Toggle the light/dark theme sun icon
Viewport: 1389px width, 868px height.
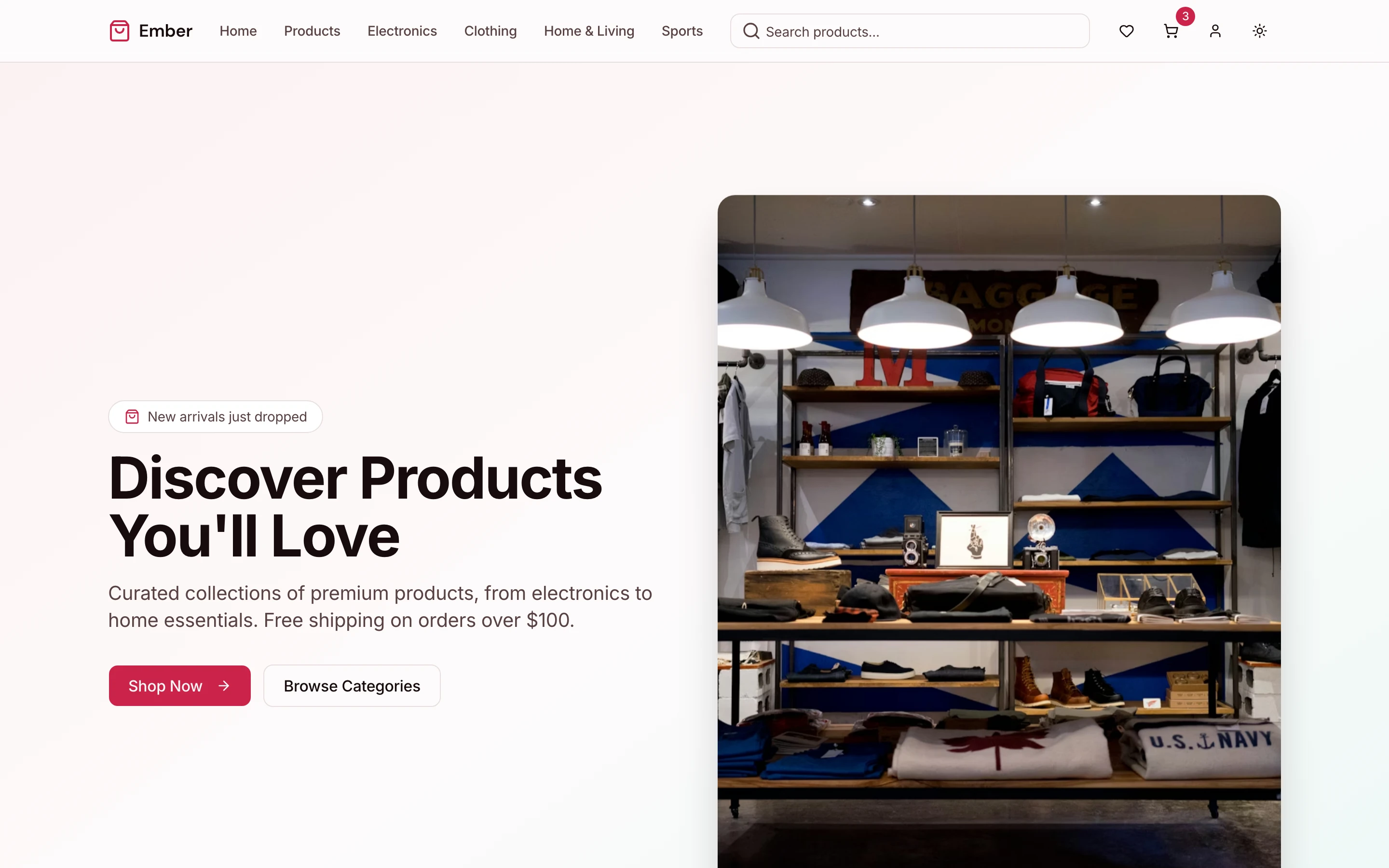coord(1259,31)
